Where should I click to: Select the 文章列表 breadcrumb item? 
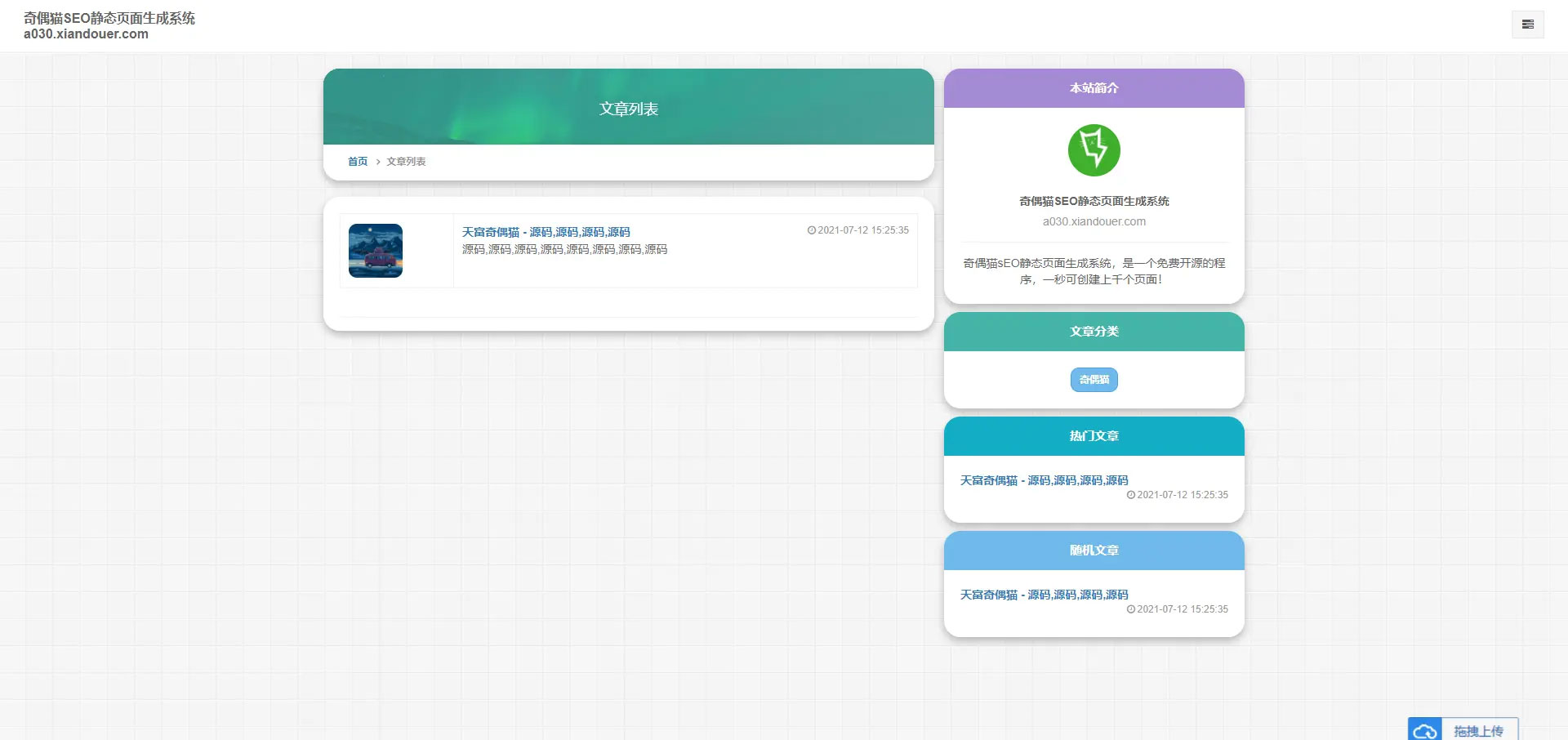click(x=407, y=161)
